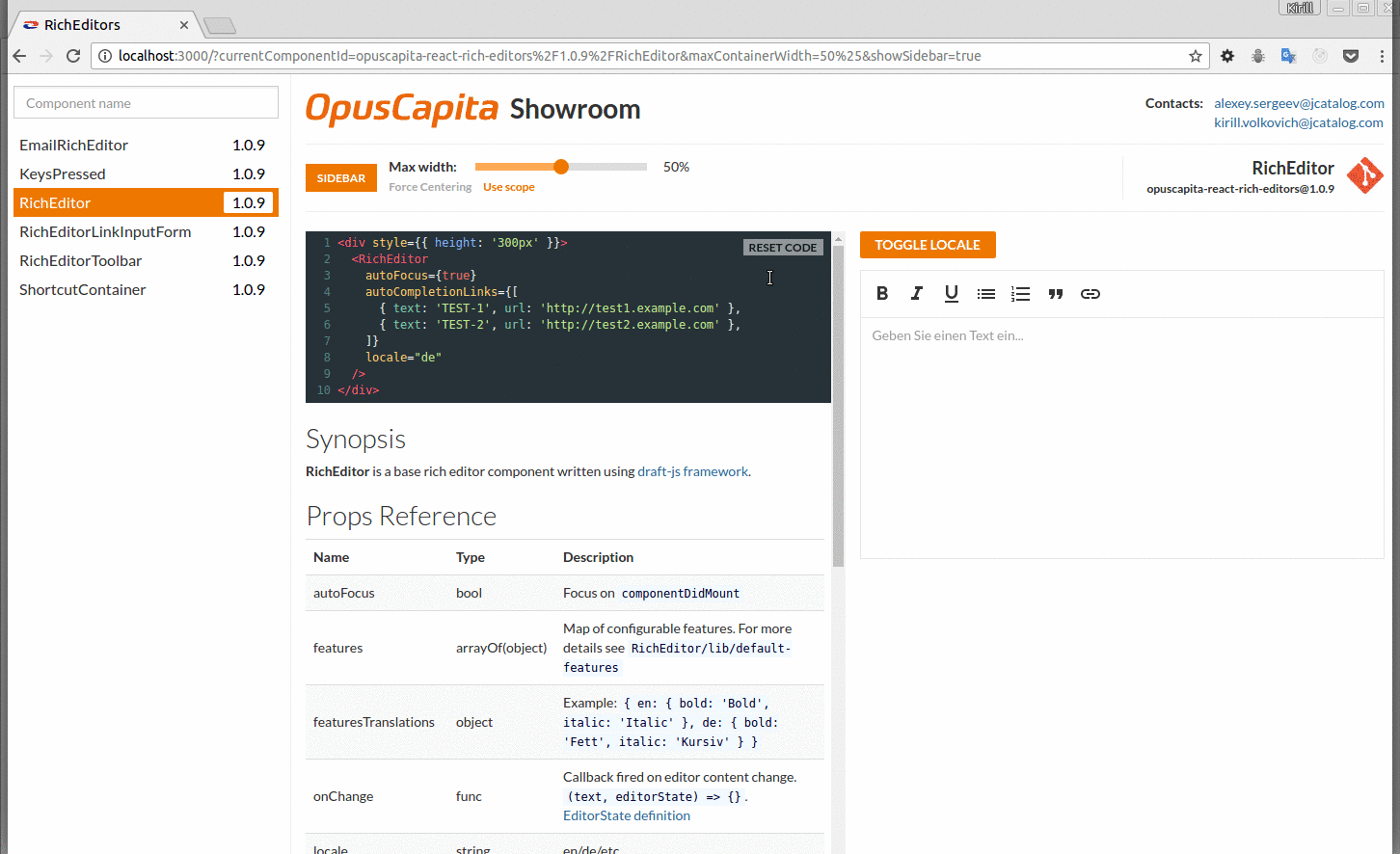Select EmailRichEditor component
The image size is (1400, 854).
pos(146,145)
